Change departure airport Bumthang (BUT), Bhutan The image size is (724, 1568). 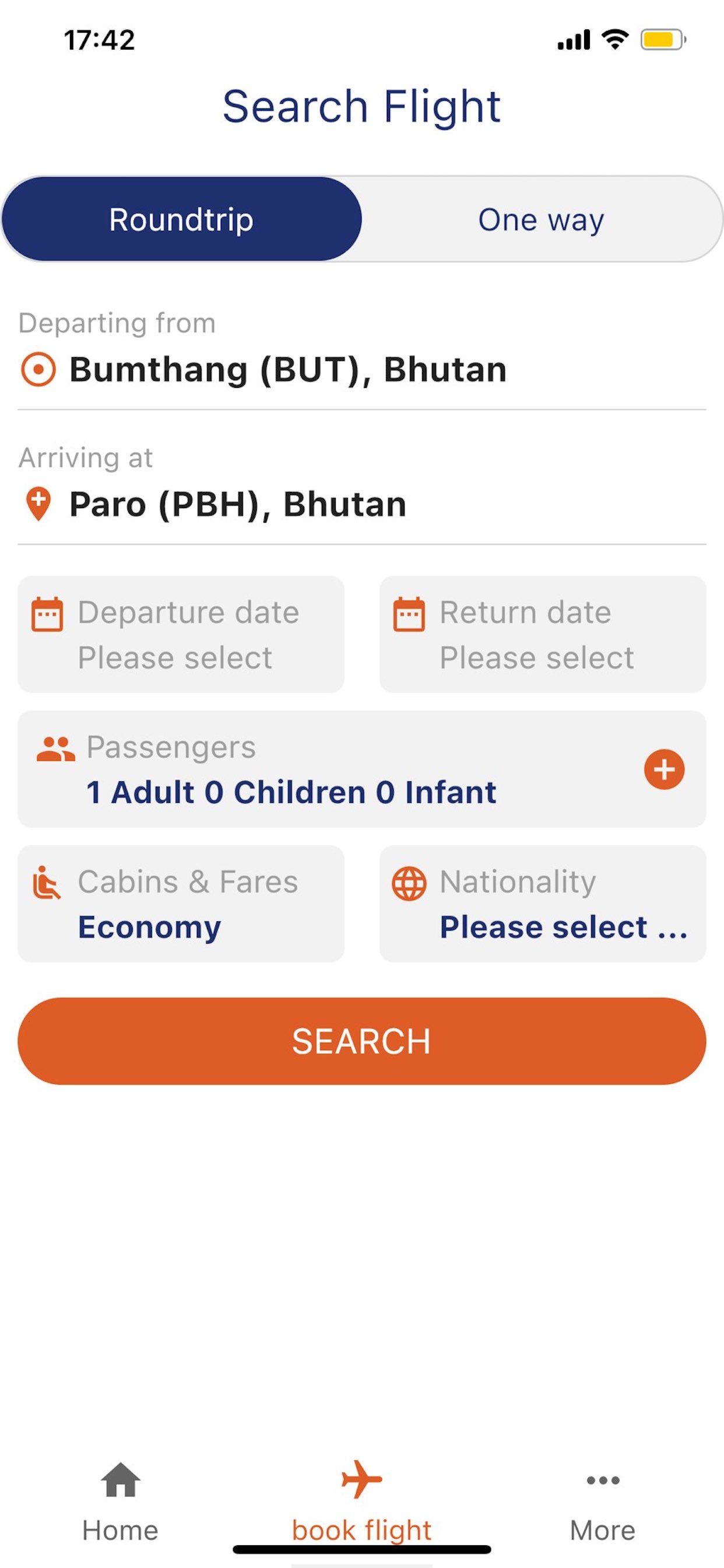pyautogui.click(x=362, y=369)
